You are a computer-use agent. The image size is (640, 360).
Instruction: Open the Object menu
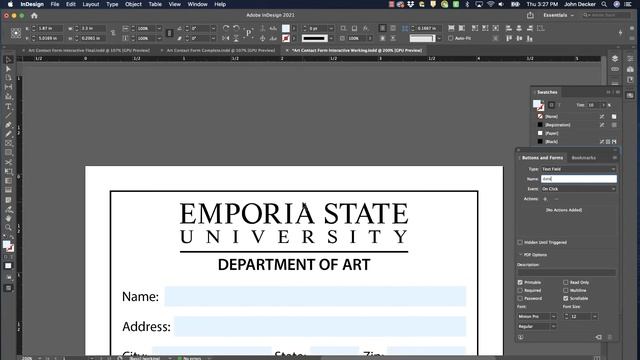click(133, 4)
